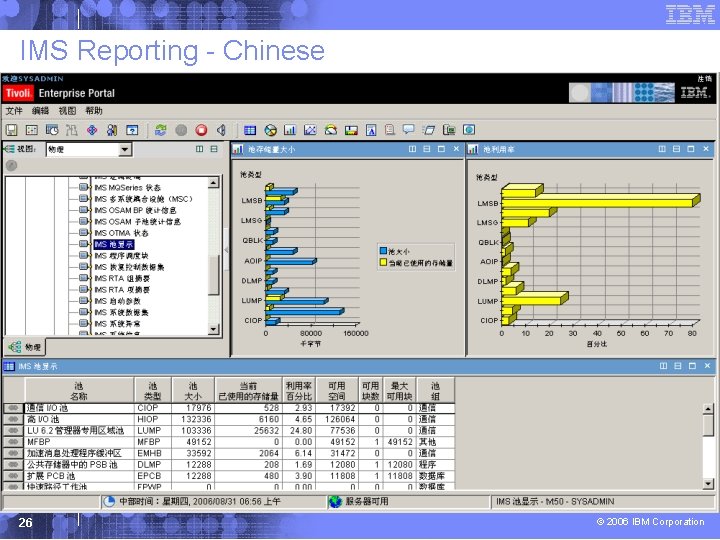Select the Browser view toolbar icon

(469, 130)
